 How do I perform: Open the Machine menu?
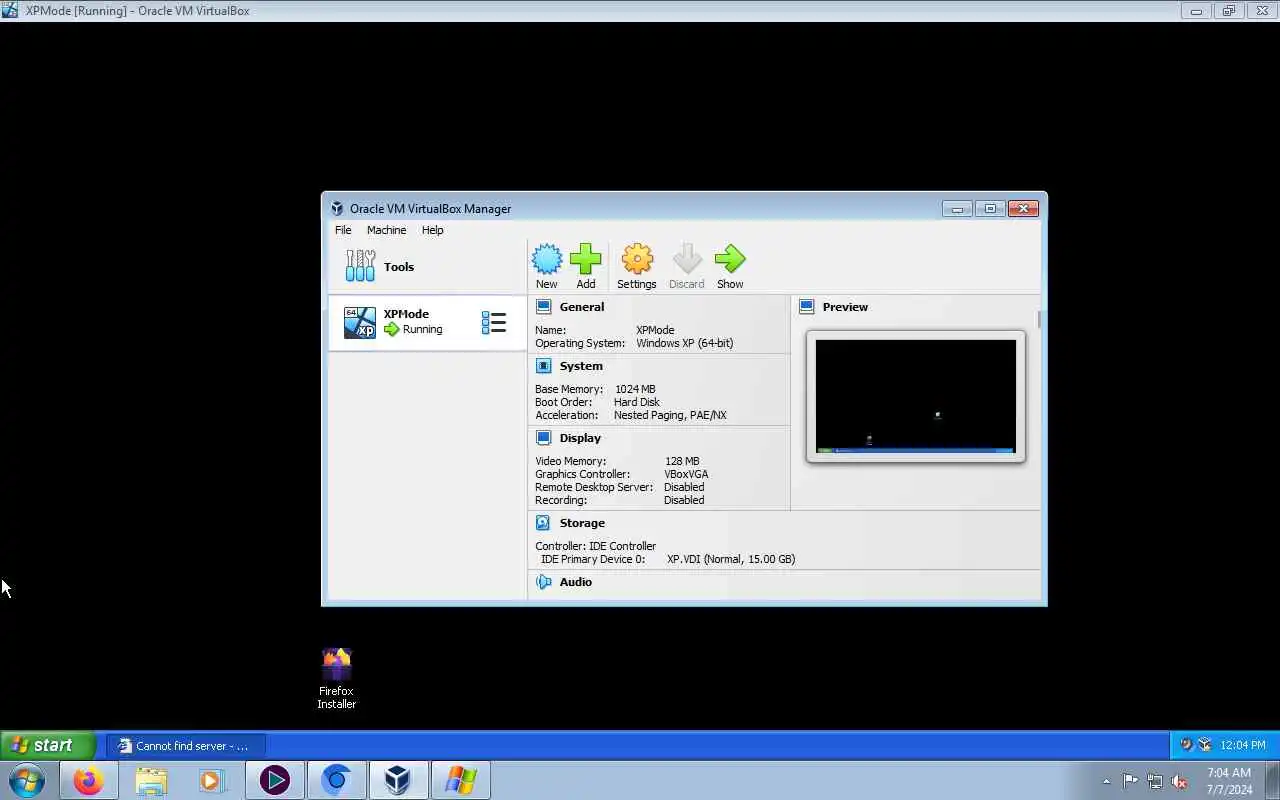point(386,230)
